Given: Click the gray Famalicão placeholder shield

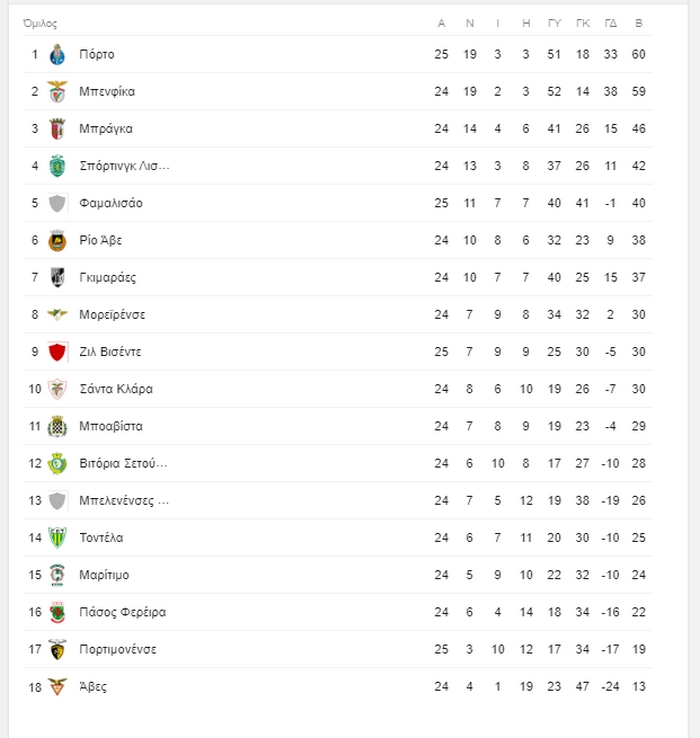Looking at the screenshot, I should pos(57,203).
